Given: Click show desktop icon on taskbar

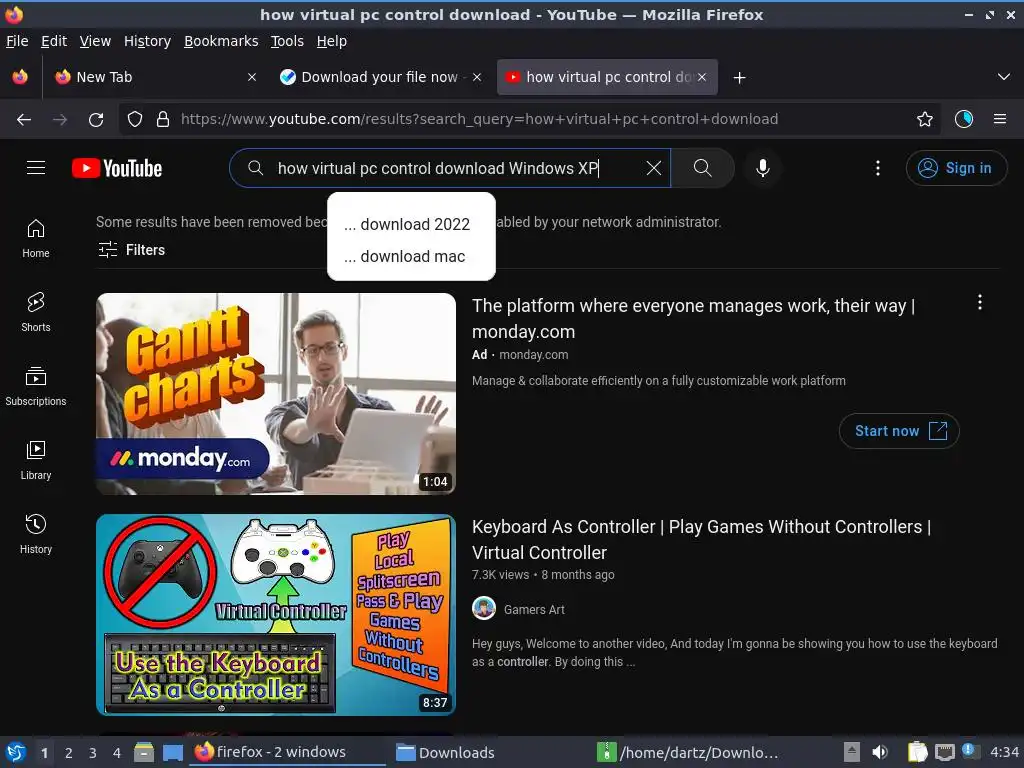Looking at the screenshot, I should [172, 752].
